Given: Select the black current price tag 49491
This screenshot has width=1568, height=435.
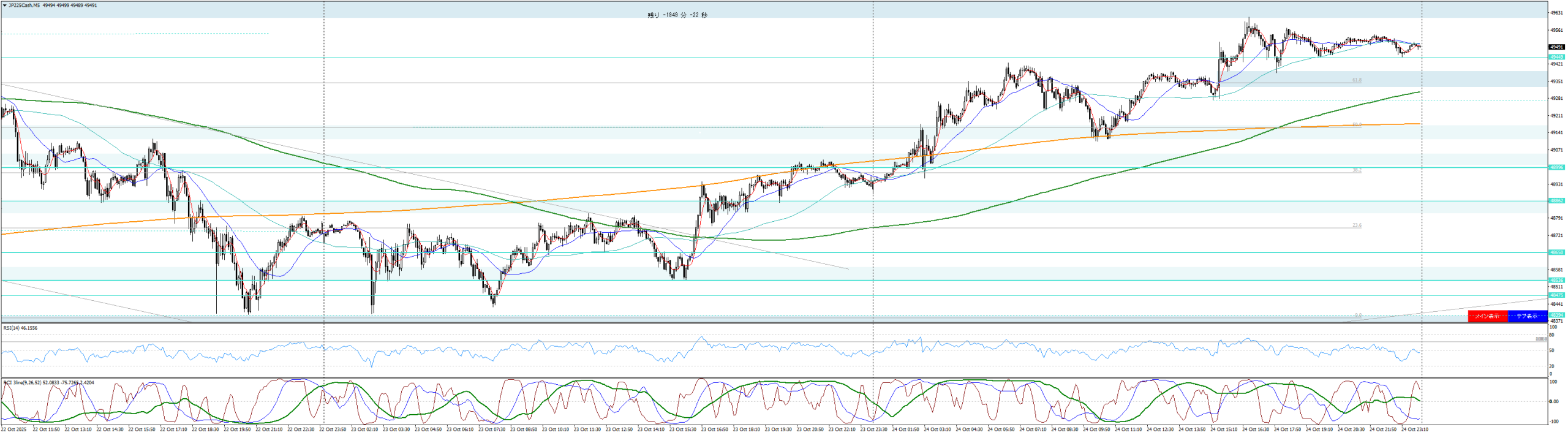Looking at the screenshot, I should tap(1556, 47).
